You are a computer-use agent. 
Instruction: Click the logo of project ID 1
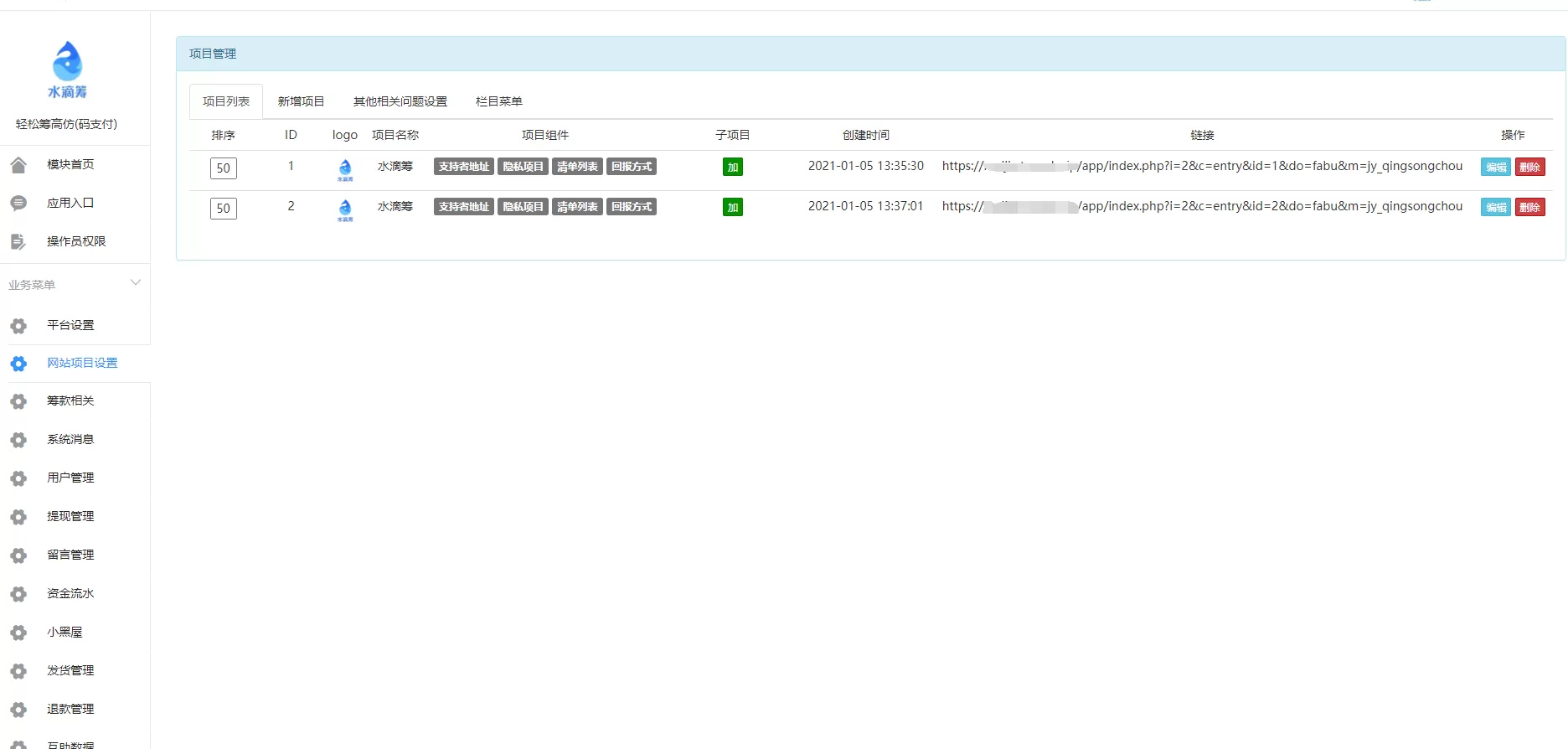[x=345, y=169]
